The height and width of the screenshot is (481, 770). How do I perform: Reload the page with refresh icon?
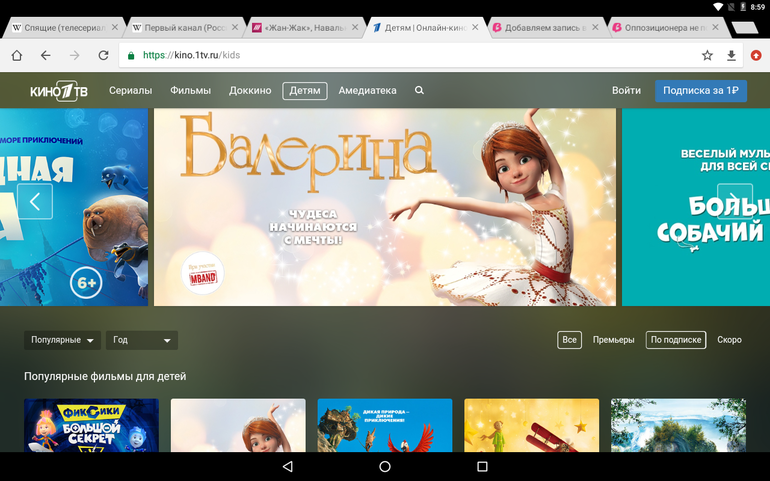[x=103, y=55]
